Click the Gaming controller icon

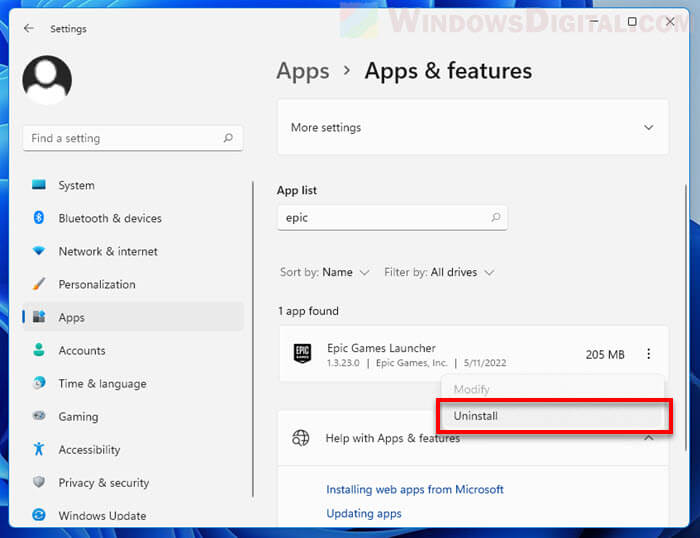pos(39,416)
